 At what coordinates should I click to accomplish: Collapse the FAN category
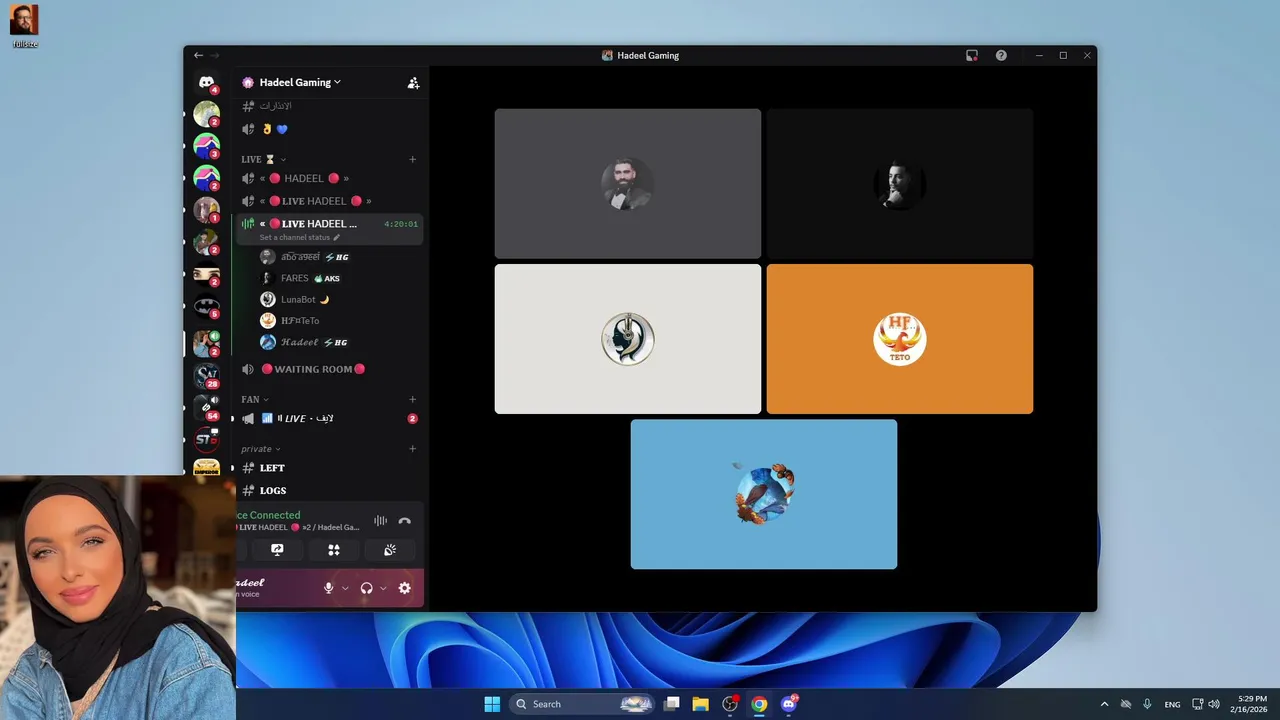[x=255, y=399]
